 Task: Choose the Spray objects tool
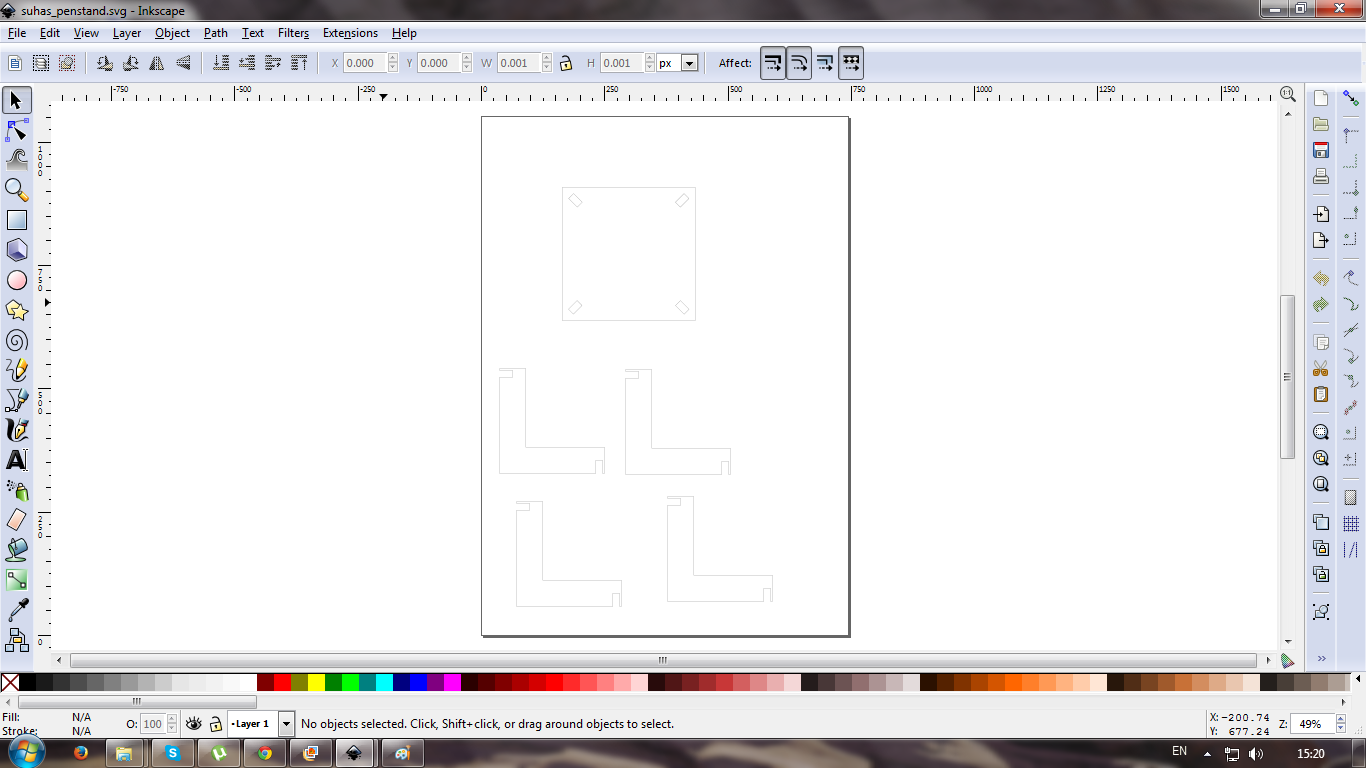pos(16,490)
